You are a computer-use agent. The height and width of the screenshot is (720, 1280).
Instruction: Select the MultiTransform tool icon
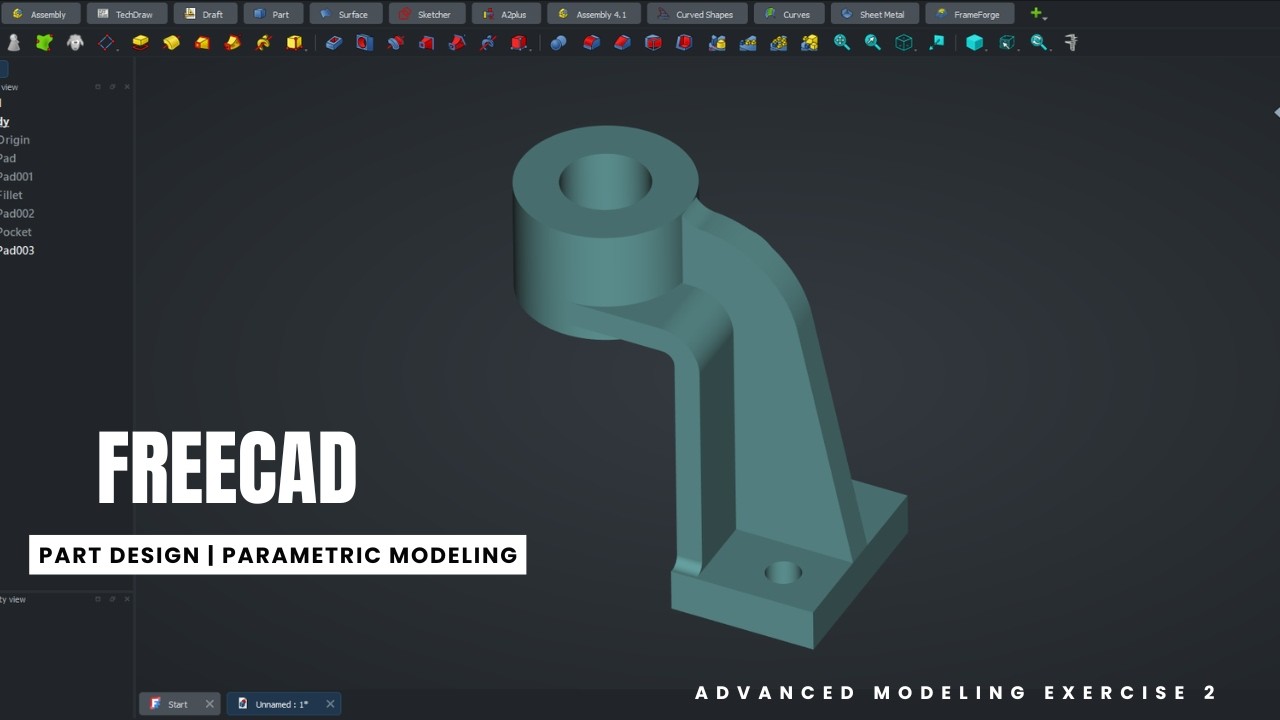810,42
